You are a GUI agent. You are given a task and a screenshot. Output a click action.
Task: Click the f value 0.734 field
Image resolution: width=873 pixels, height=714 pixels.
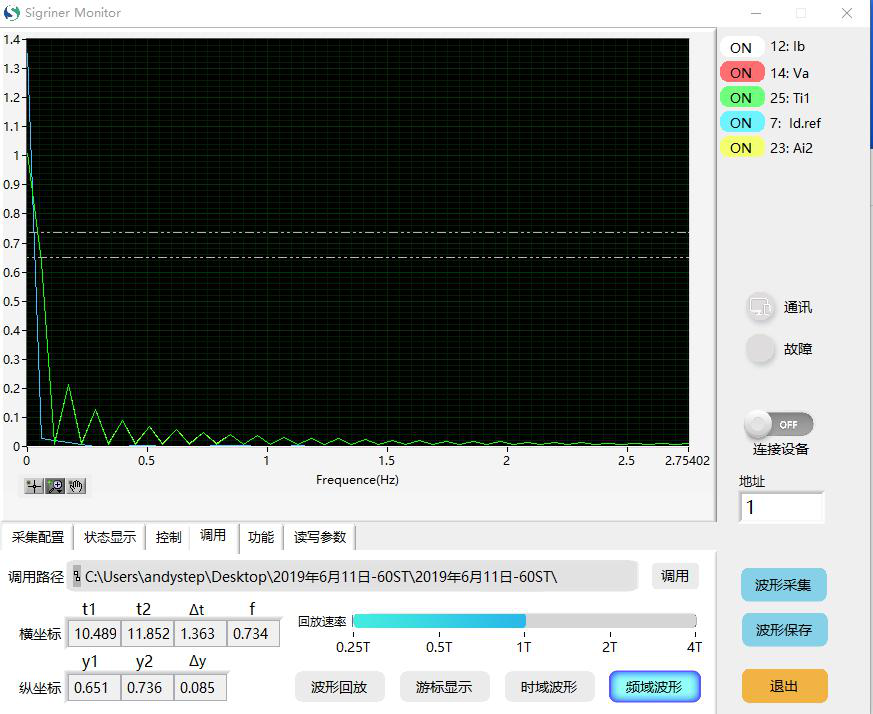pyautogui.click(x=253, y=634)
